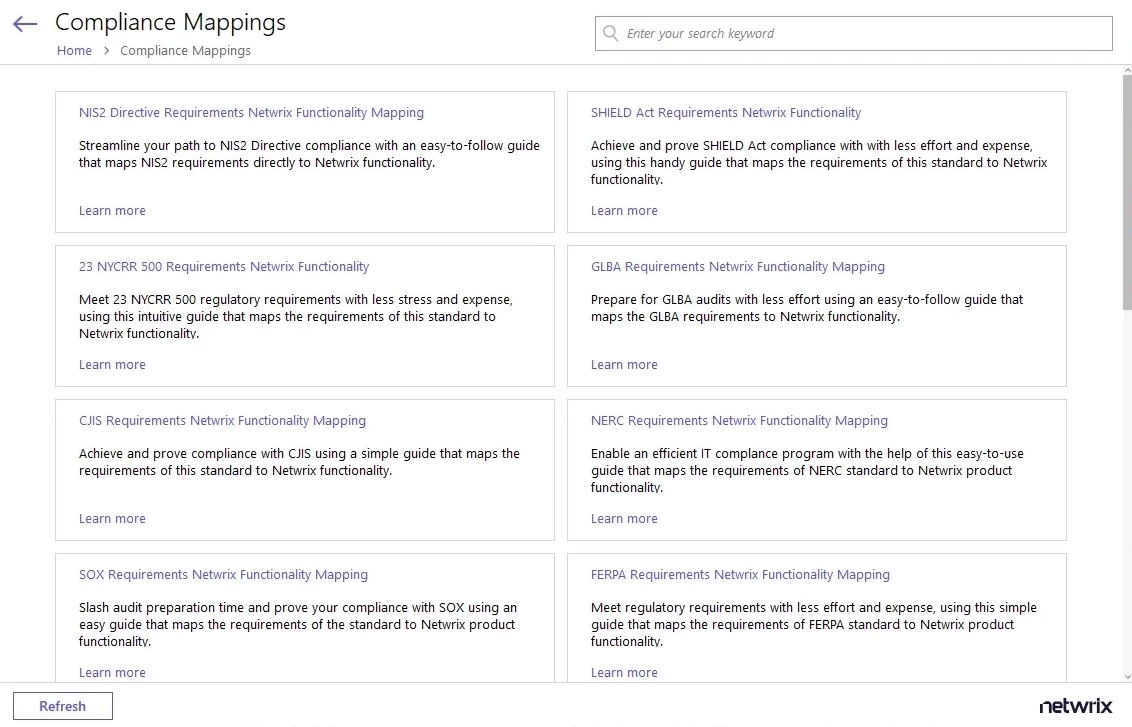Screen dimensions: 1132x727
Task: Open the GLBA Requirements mapping guide
Action: (x=737, y=266)
